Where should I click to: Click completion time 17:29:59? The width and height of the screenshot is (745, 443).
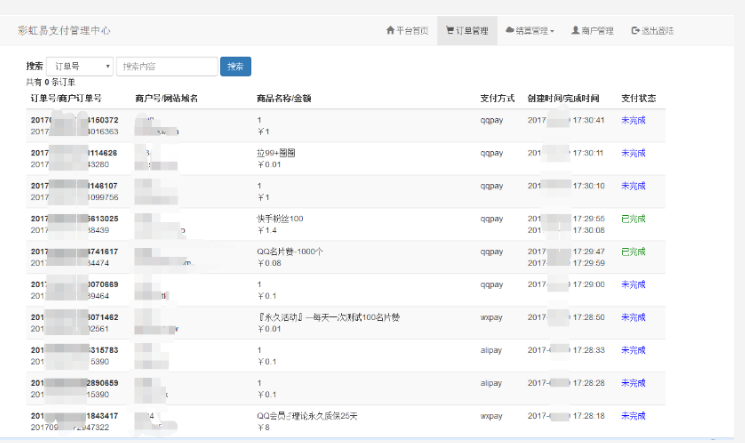click(x=589, y=263)
